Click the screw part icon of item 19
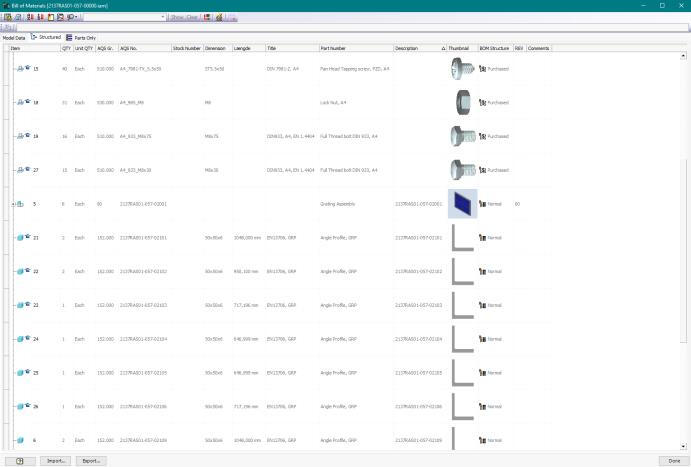The image size is (691, 467). point(20,135)
